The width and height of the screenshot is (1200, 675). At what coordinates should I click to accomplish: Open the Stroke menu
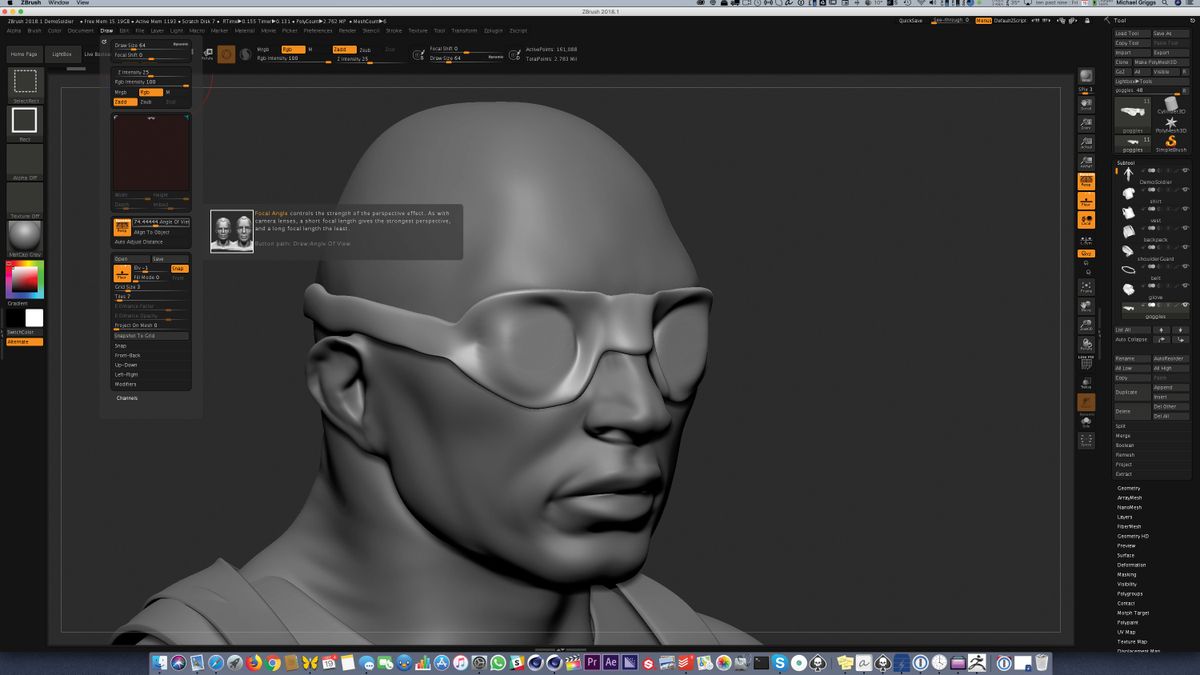click(x=393, y=30)
